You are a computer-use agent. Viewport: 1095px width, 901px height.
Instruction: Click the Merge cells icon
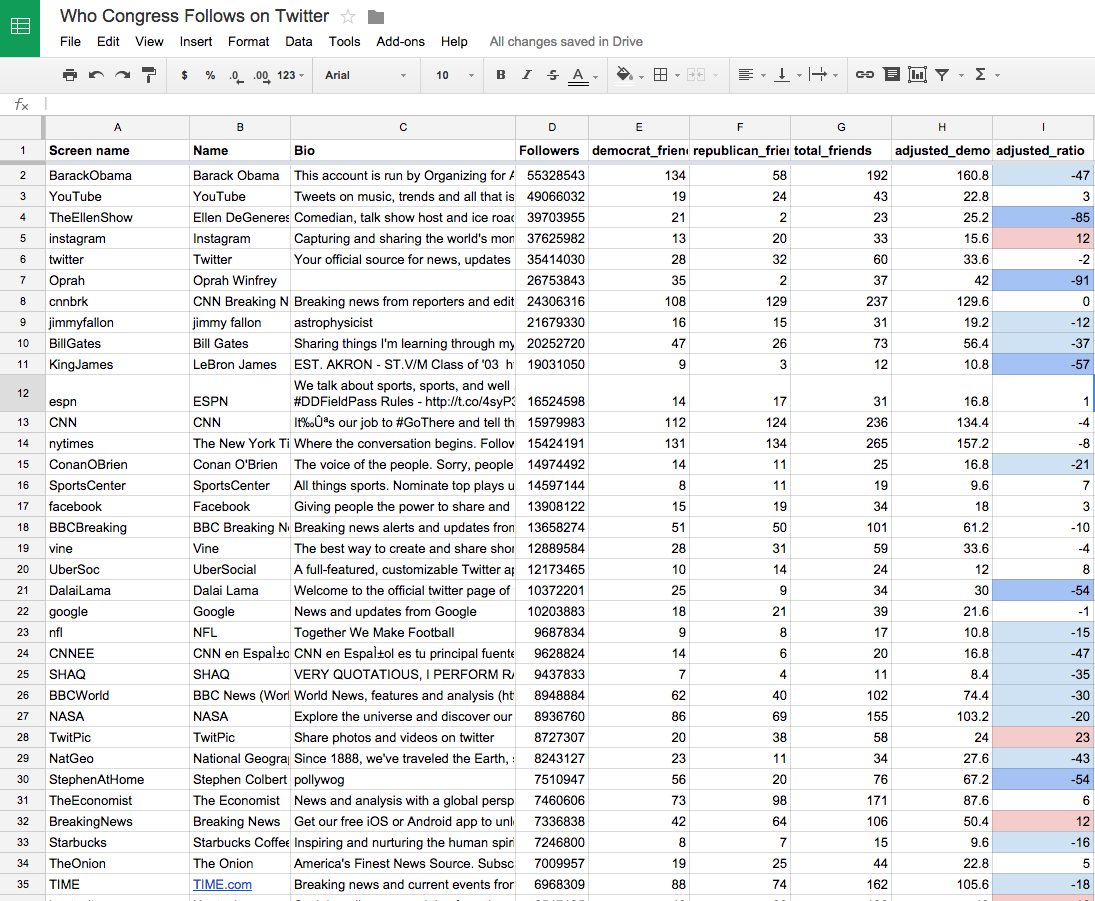pyautogui.click(x=696, y=75)
